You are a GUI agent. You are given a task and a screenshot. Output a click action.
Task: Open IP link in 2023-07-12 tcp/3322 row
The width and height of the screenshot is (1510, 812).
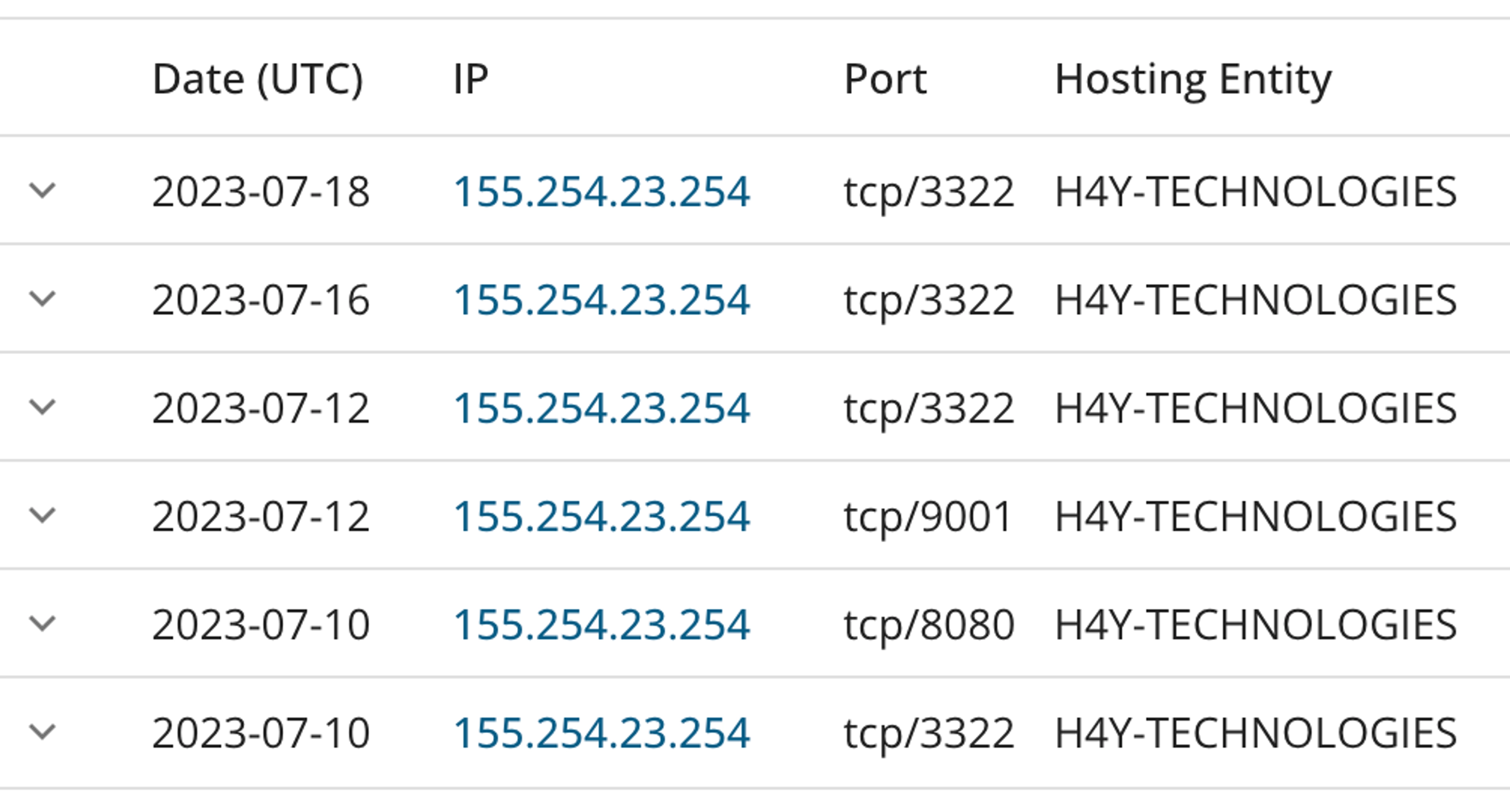coord(601,408)
